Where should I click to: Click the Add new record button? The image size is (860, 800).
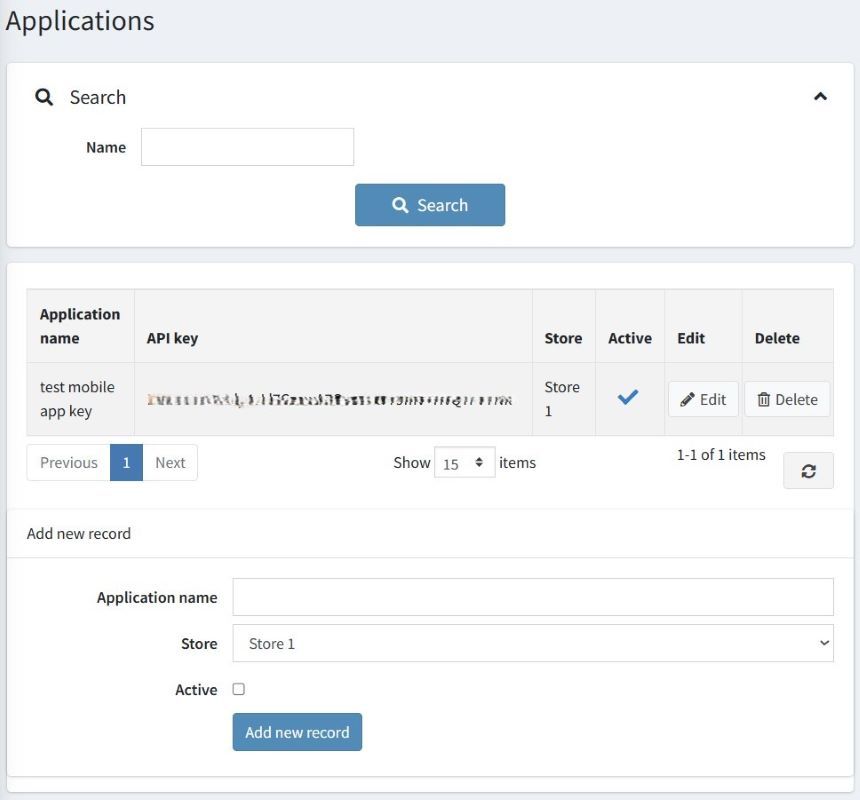point(297,732)
